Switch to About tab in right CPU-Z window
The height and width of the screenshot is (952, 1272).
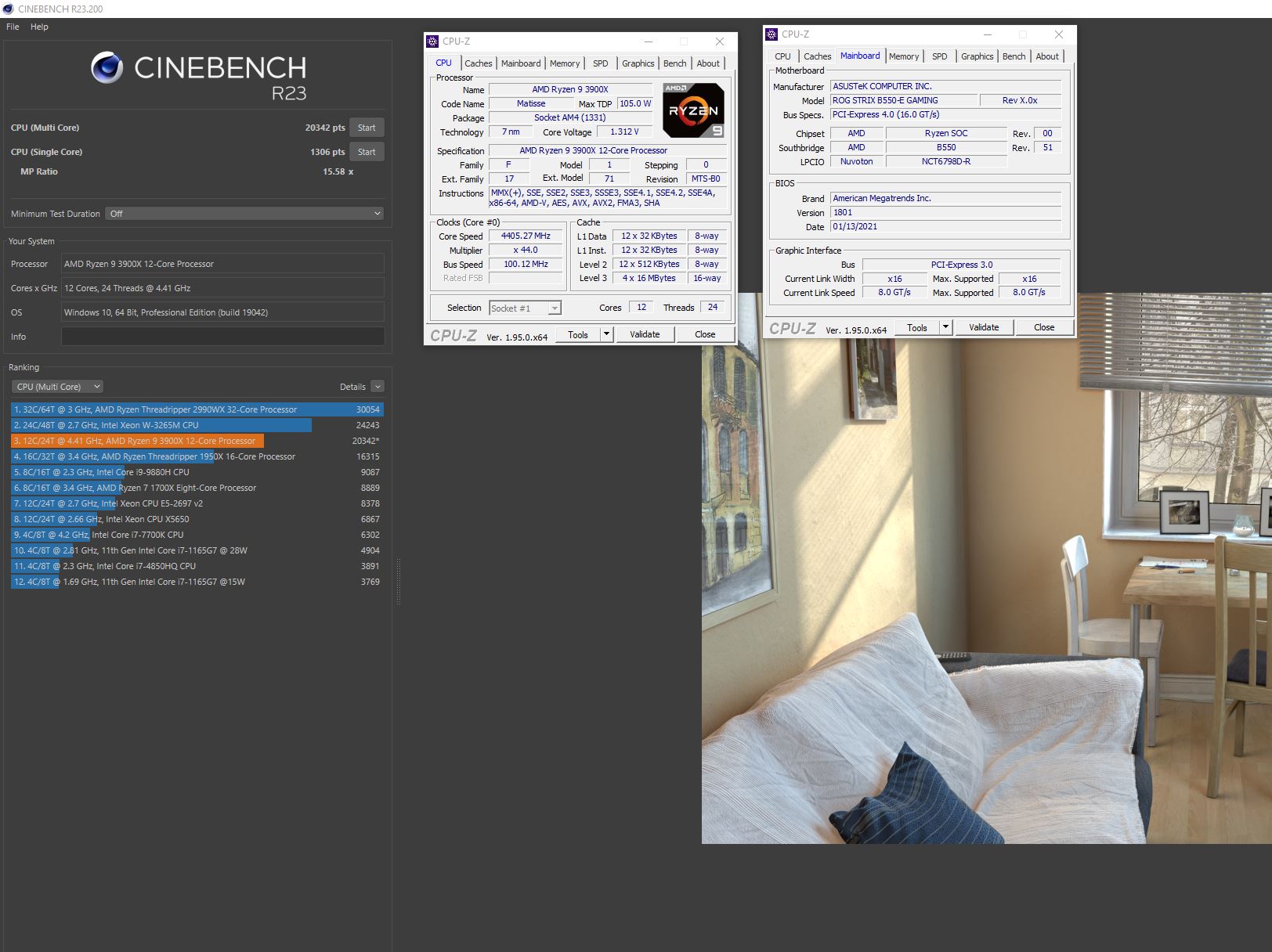1047,56
